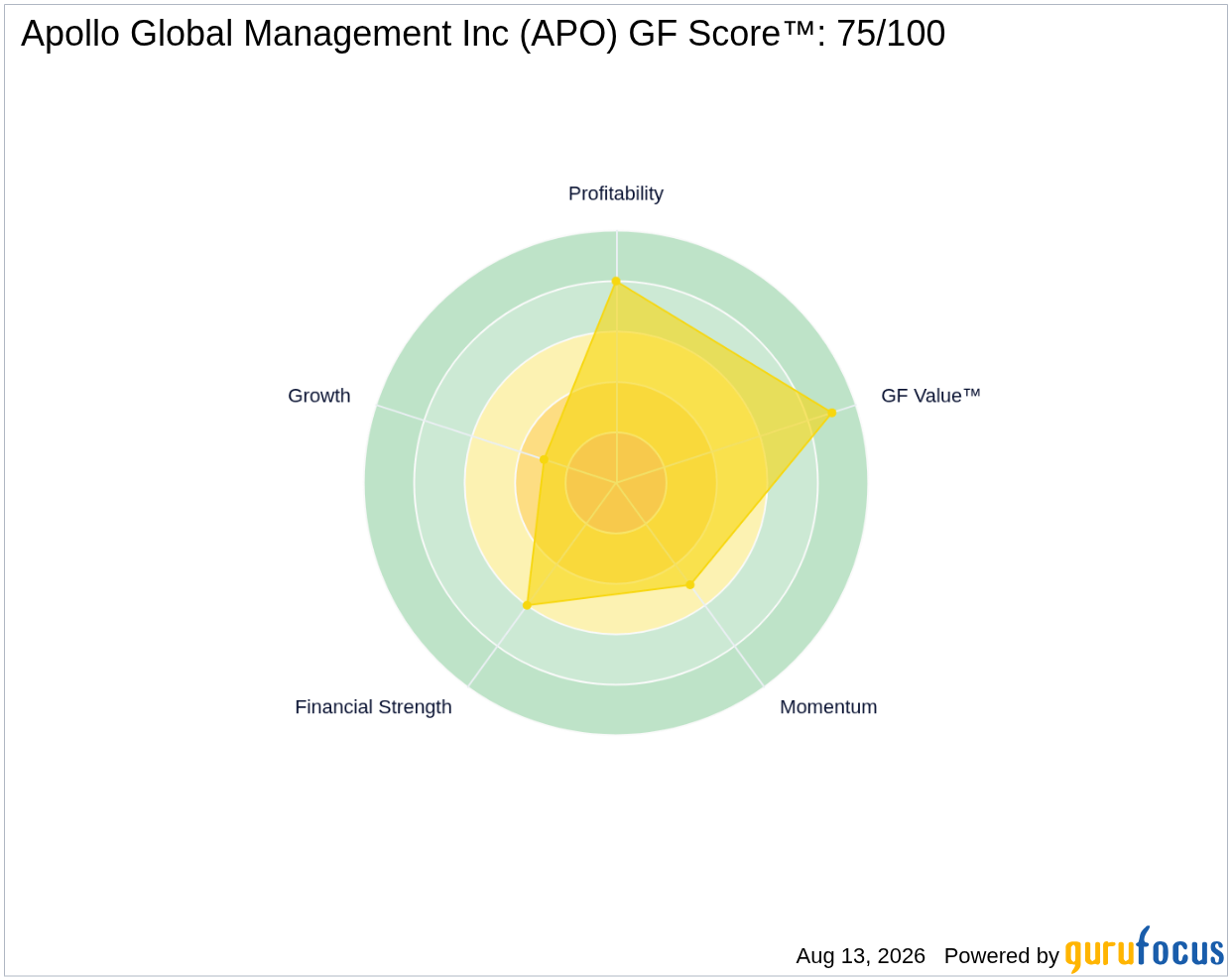
Task: Click the Financial Strength data point marker
Action: pyautogui.click(x=527, y=605)
